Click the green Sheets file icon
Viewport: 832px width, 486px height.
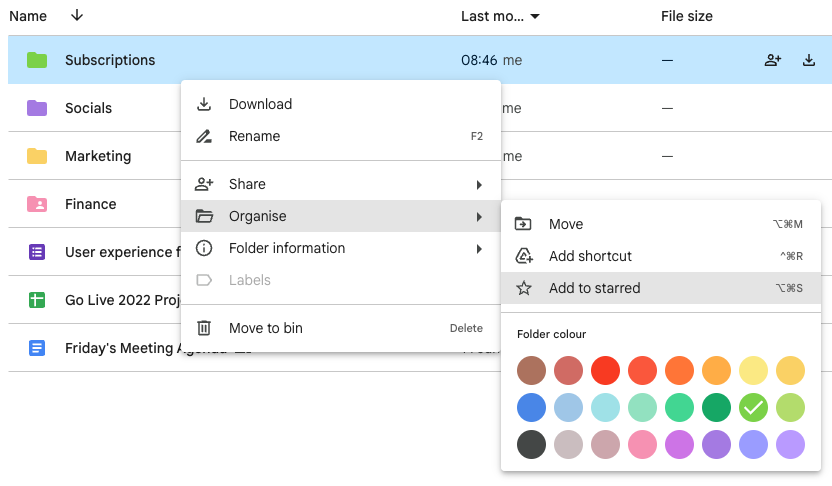click(x=37, y=300)
